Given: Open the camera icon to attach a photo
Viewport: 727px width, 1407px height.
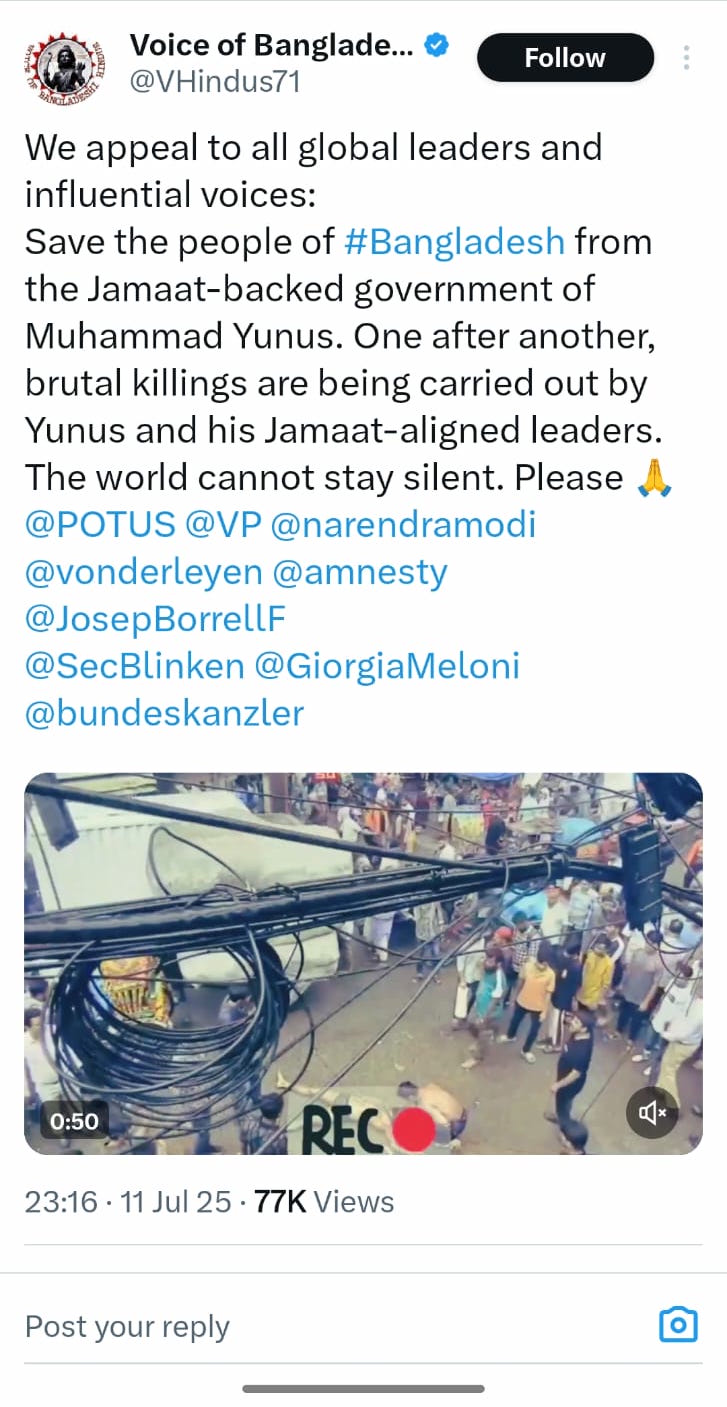Looking at the screenshot, I should (x=678, y=1326).
